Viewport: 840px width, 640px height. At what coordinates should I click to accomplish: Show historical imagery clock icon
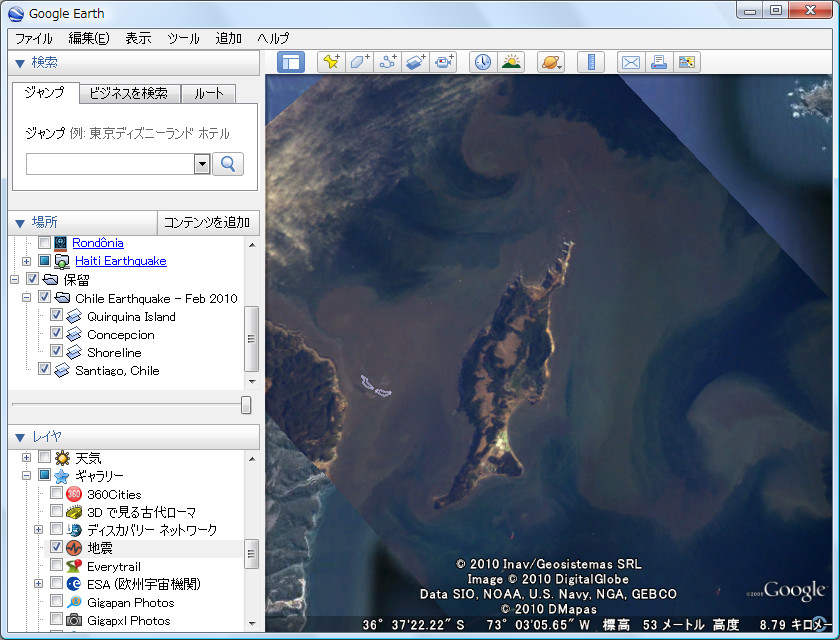point(483,62)
